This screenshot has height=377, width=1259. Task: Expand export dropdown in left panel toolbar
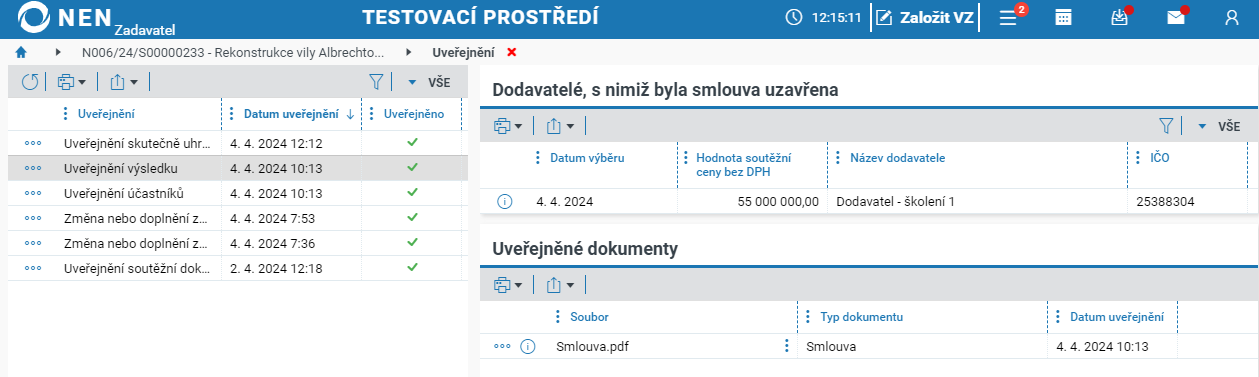(124, 82)
